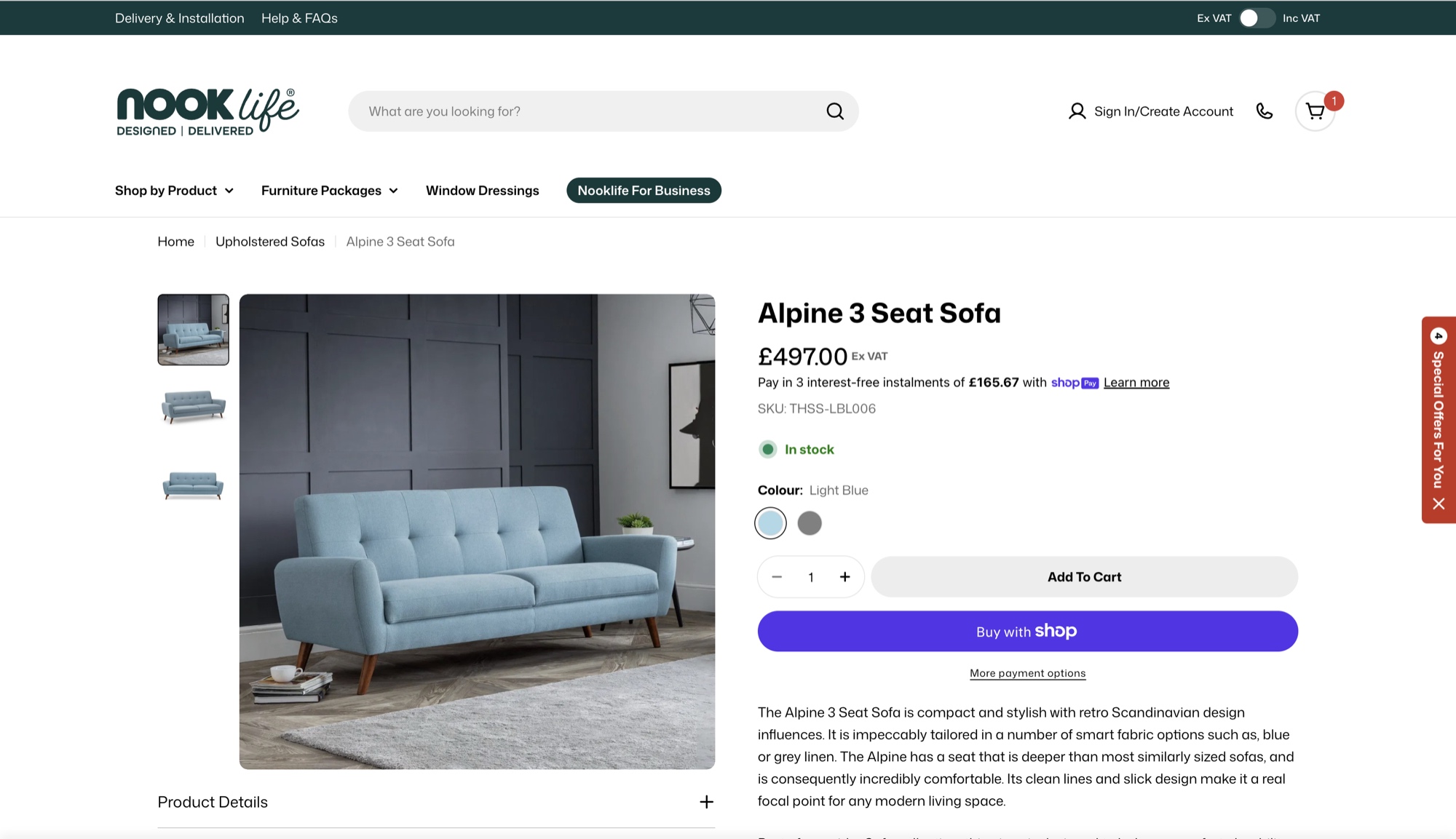Click the Nooklife logo
The width and height of the screenshot is (1456, 839).
(207, 111)
